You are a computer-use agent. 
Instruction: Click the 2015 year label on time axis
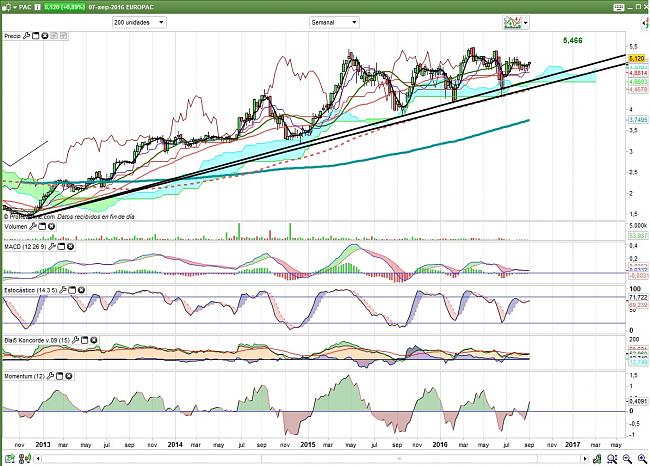[x=308, y=444]
